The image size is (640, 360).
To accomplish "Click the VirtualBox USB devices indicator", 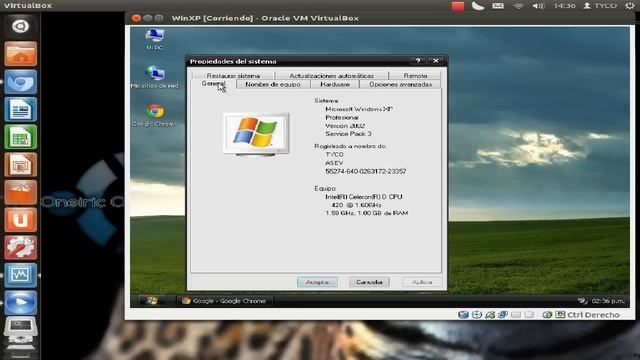I will [490, 315].
